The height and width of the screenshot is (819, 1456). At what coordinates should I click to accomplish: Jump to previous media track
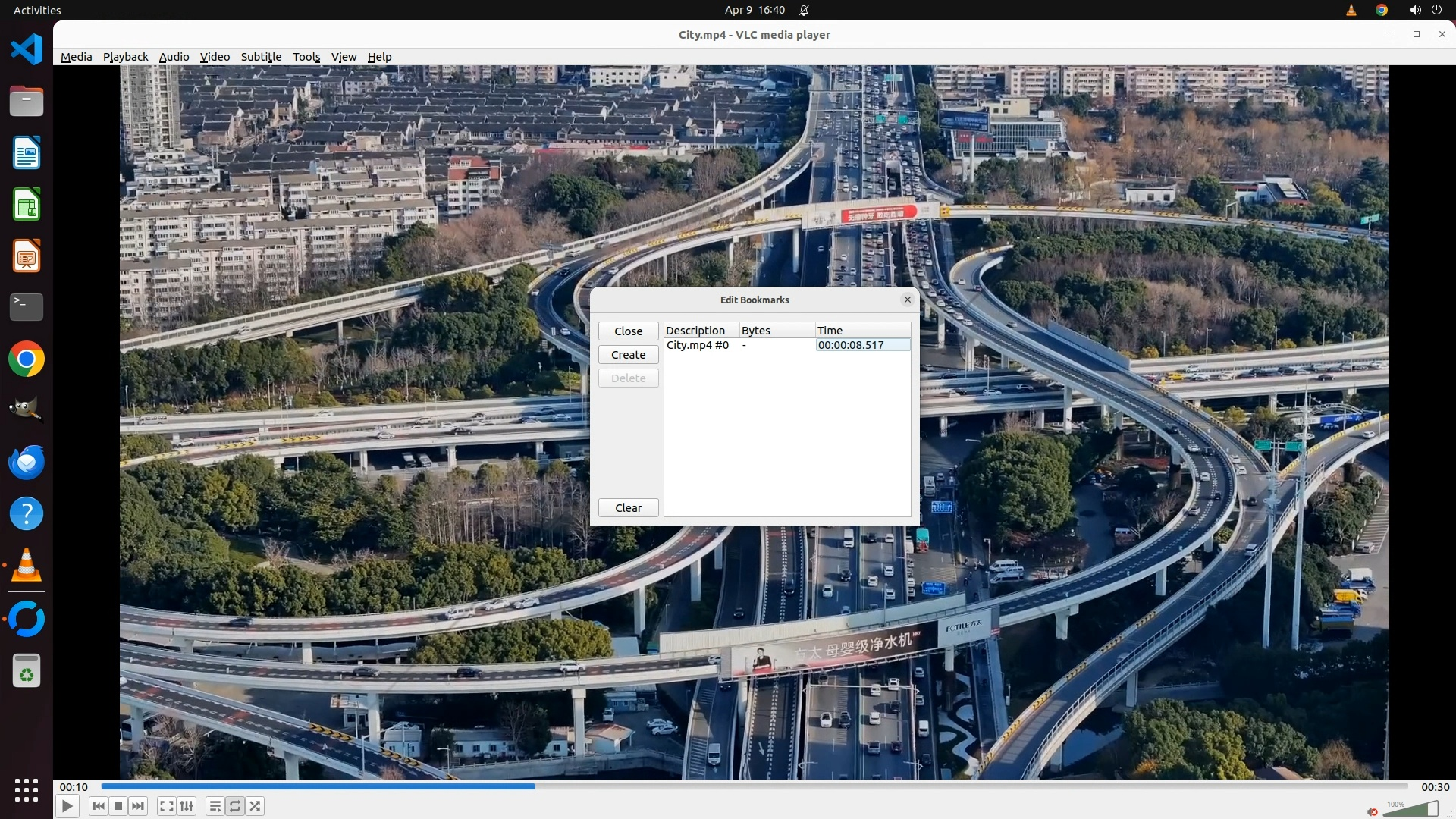(x=98, y=806)
